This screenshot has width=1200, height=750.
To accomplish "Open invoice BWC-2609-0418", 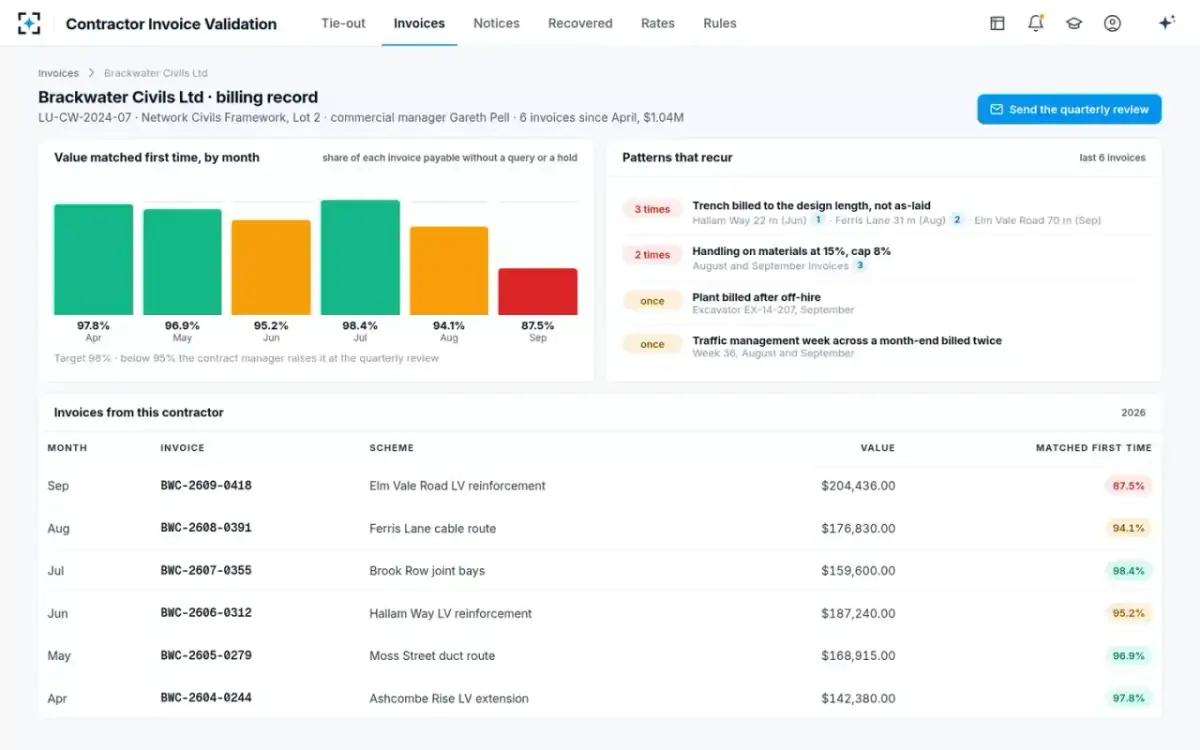I will coord(206,485).
